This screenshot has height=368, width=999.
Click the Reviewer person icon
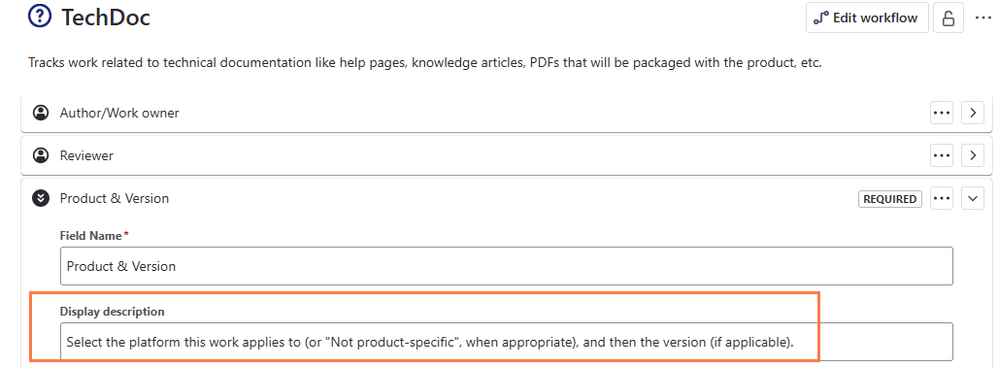(41, 155)
